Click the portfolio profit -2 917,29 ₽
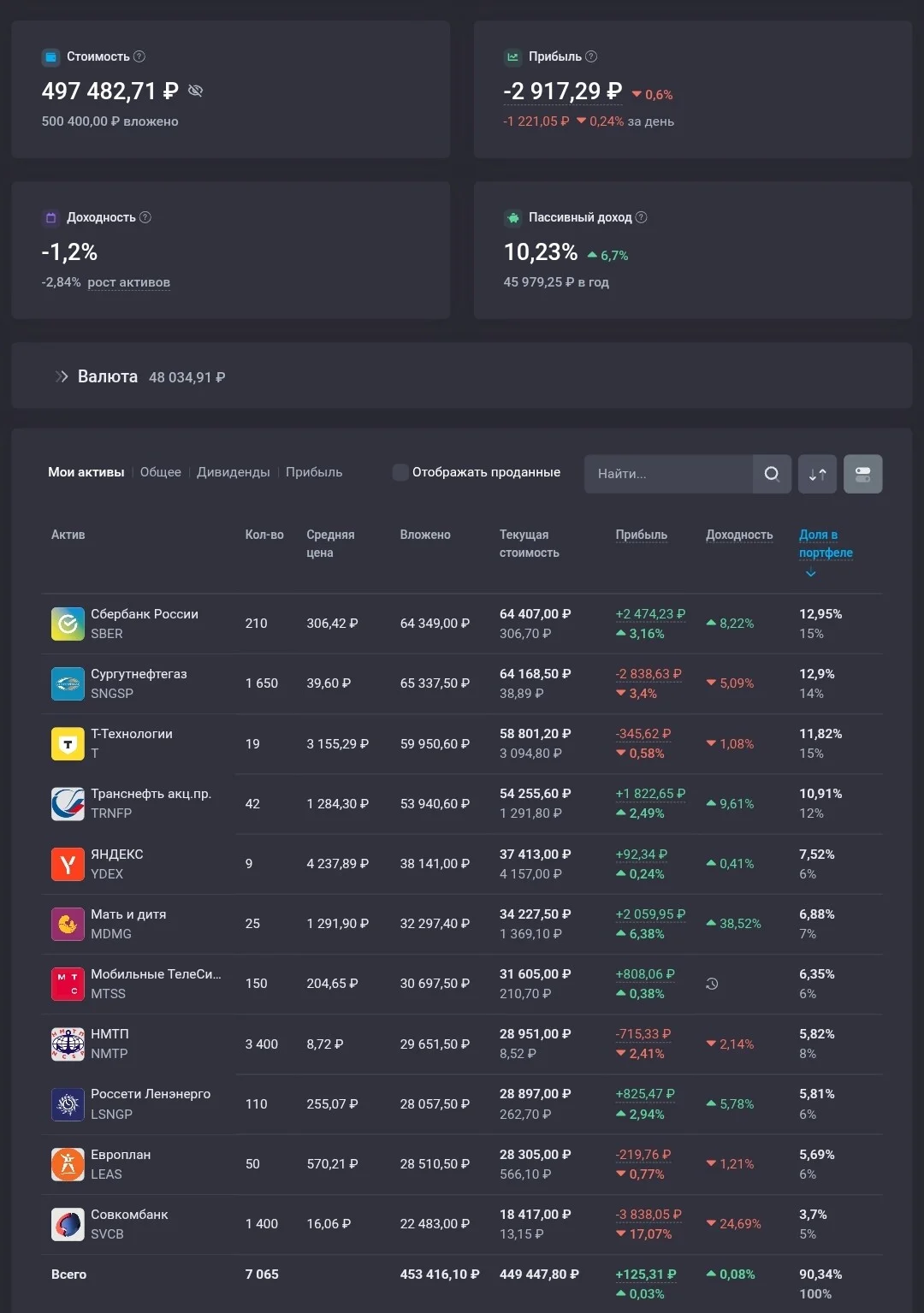 562,92
